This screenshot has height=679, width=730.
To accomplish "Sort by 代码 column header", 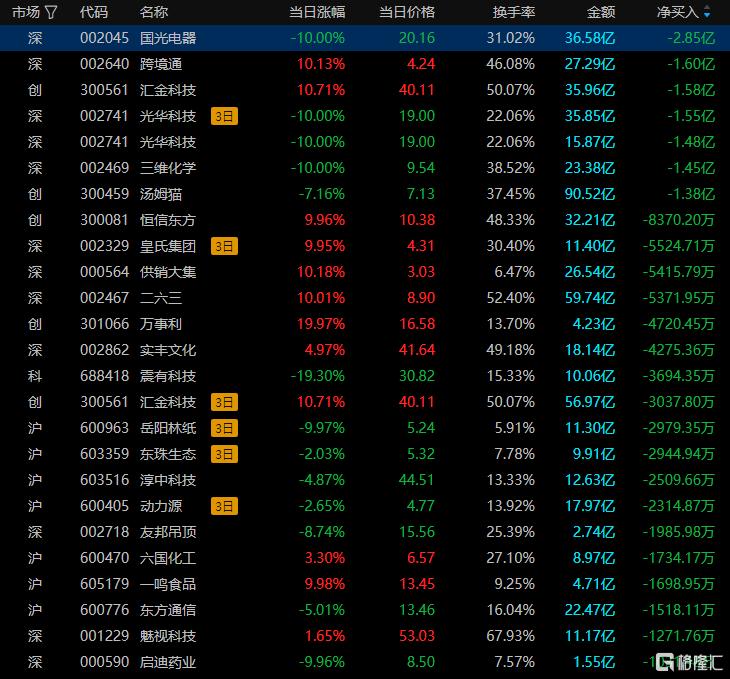I will 94,12.
